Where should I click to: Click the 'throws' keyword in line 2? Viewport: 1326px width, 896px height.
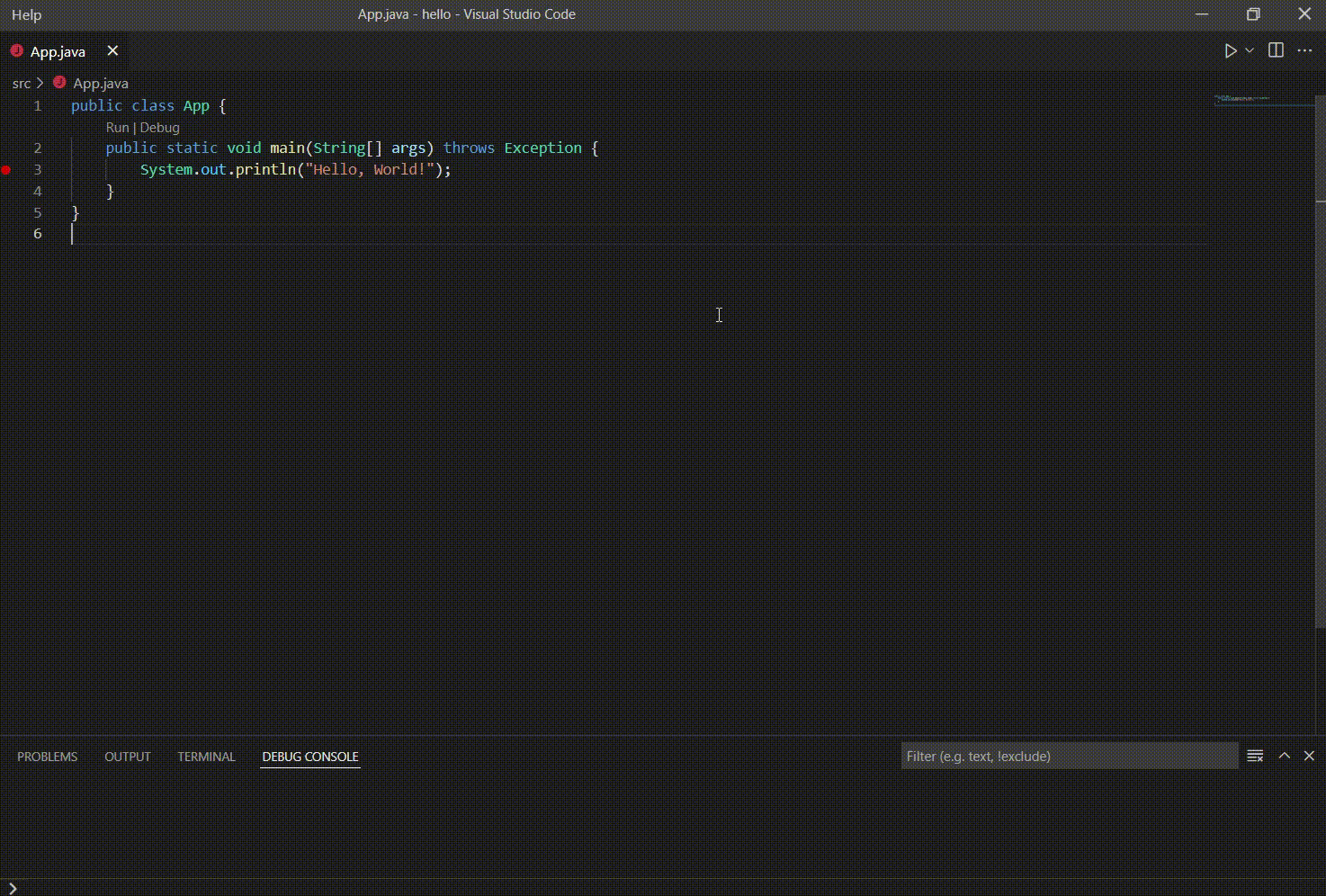click(469, 148)
